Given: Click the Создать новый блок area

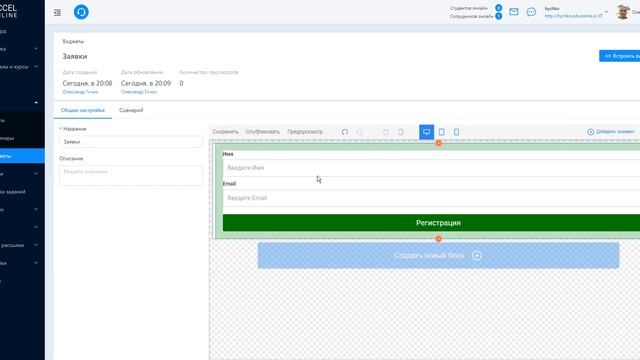Looking at the screenshot, I should [438, 256].
